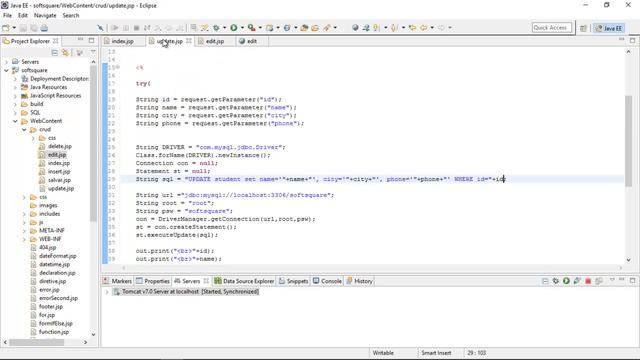The height and width of the screenshot is (360, 640).
Task: Click the Run Last Tool external tools icon
Action: click(251, 28)
